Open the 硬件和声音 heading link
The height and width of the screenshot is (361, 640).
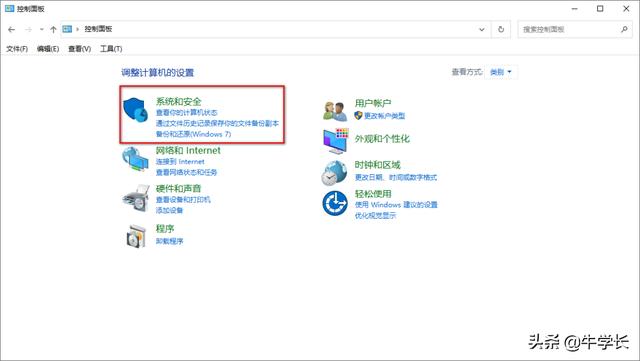point(178,188)
